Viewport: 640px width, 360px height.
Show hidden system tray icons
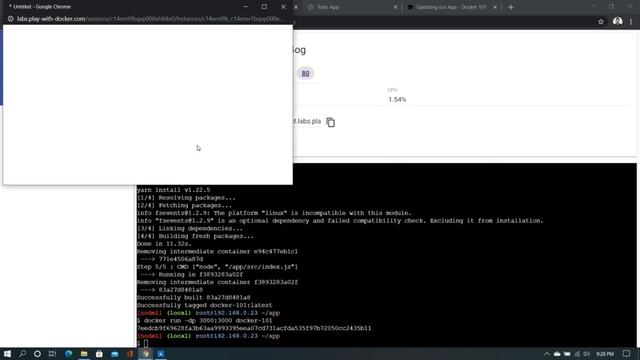tap(547, 354)
